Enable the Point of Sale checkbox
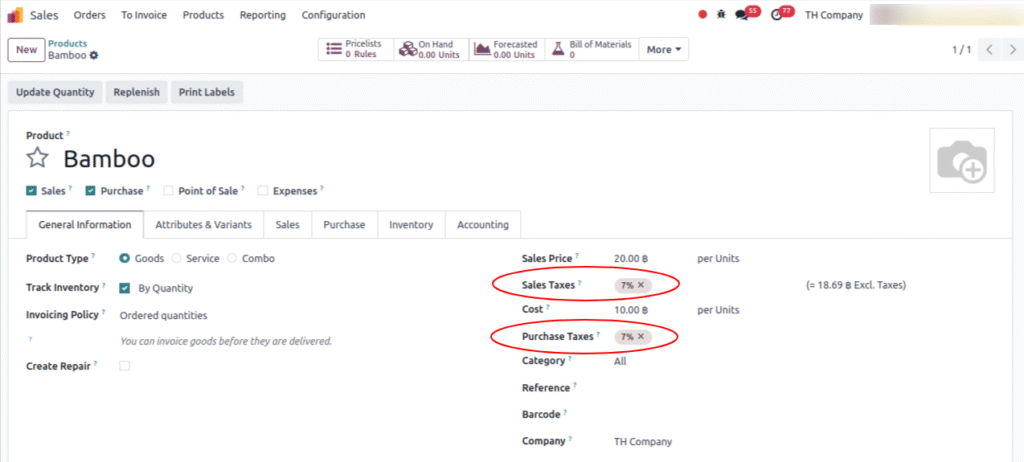1024x462 pixels. [168, 190]
